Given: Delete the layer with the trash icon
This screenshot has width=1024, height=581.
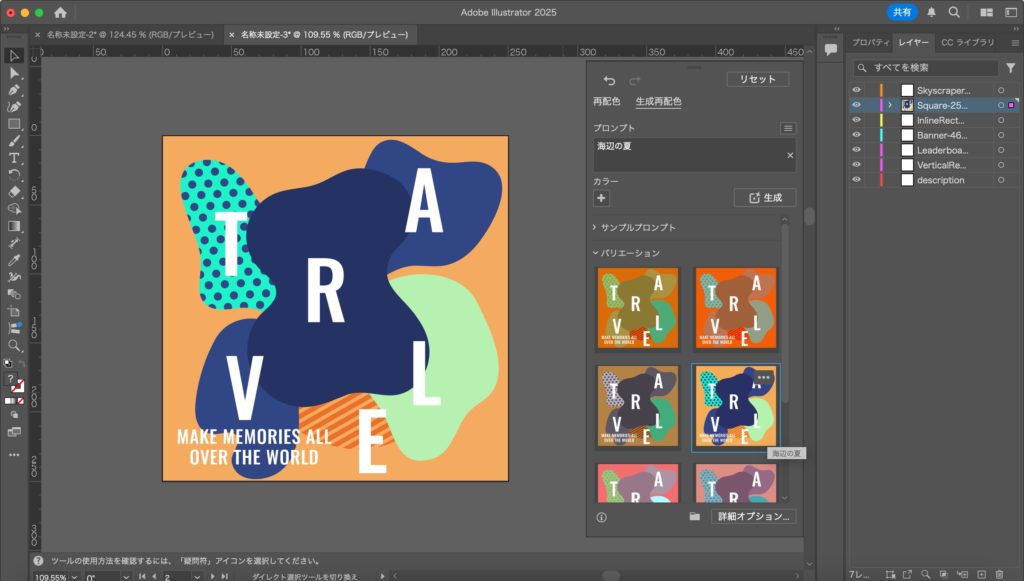Looking at the screenshot, I should 999,574.
